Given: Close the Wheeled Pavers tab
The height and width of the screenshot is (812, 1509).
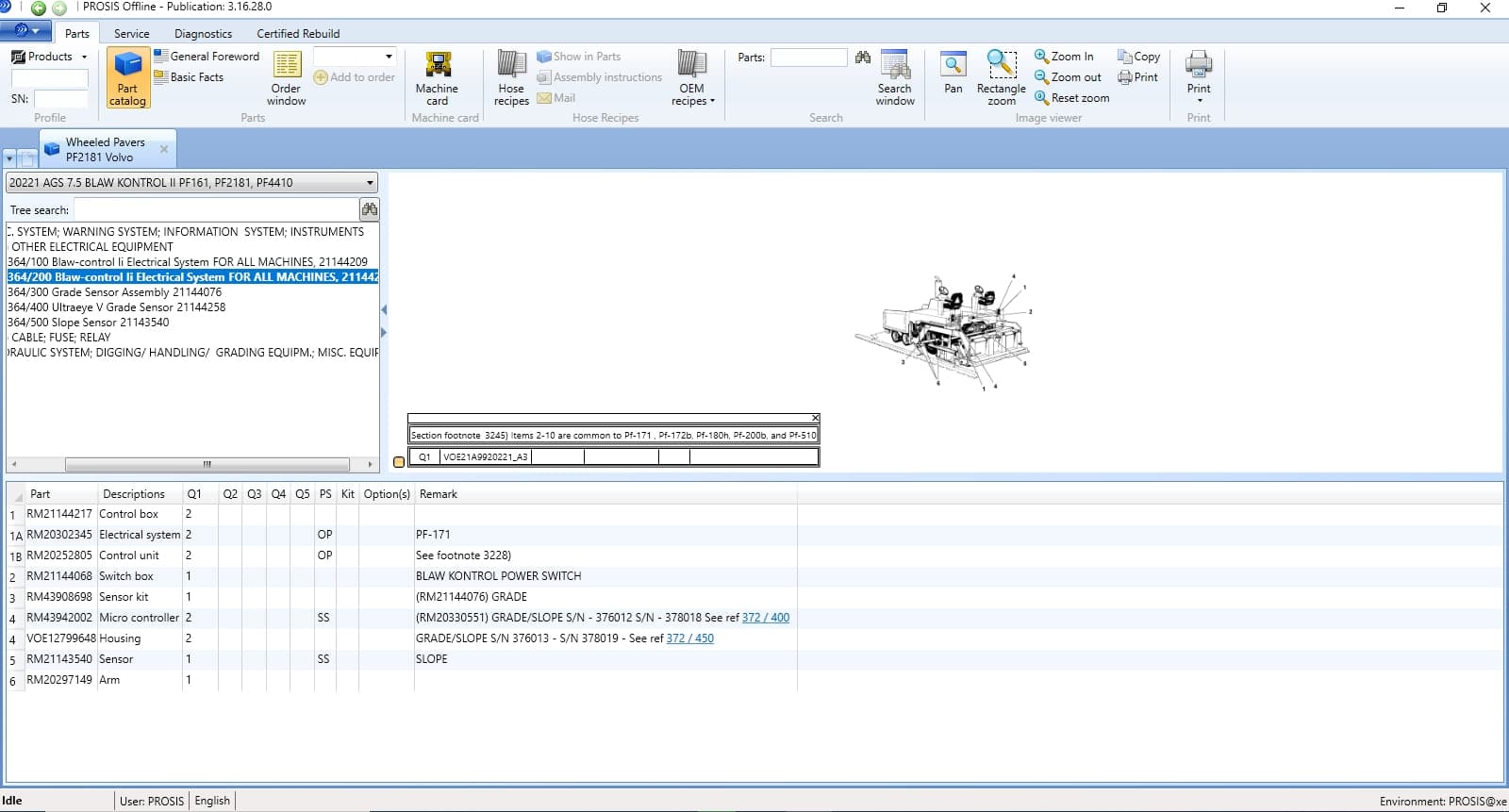Looking at the screenshot, I should coord(164,149).
